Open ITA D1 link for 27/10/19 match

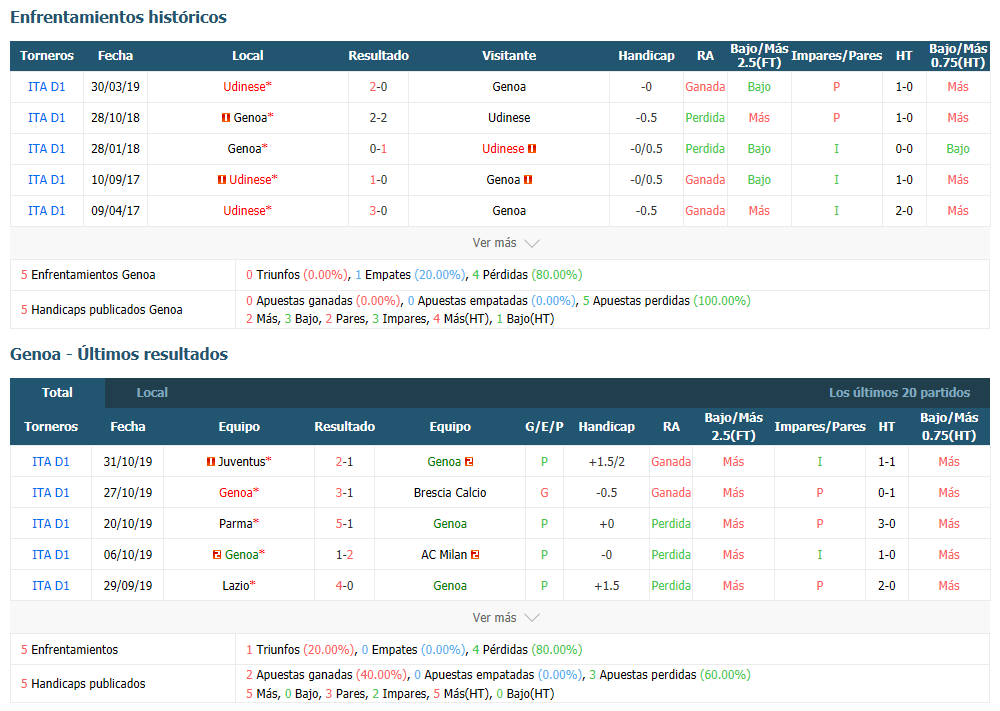(50, 493)
